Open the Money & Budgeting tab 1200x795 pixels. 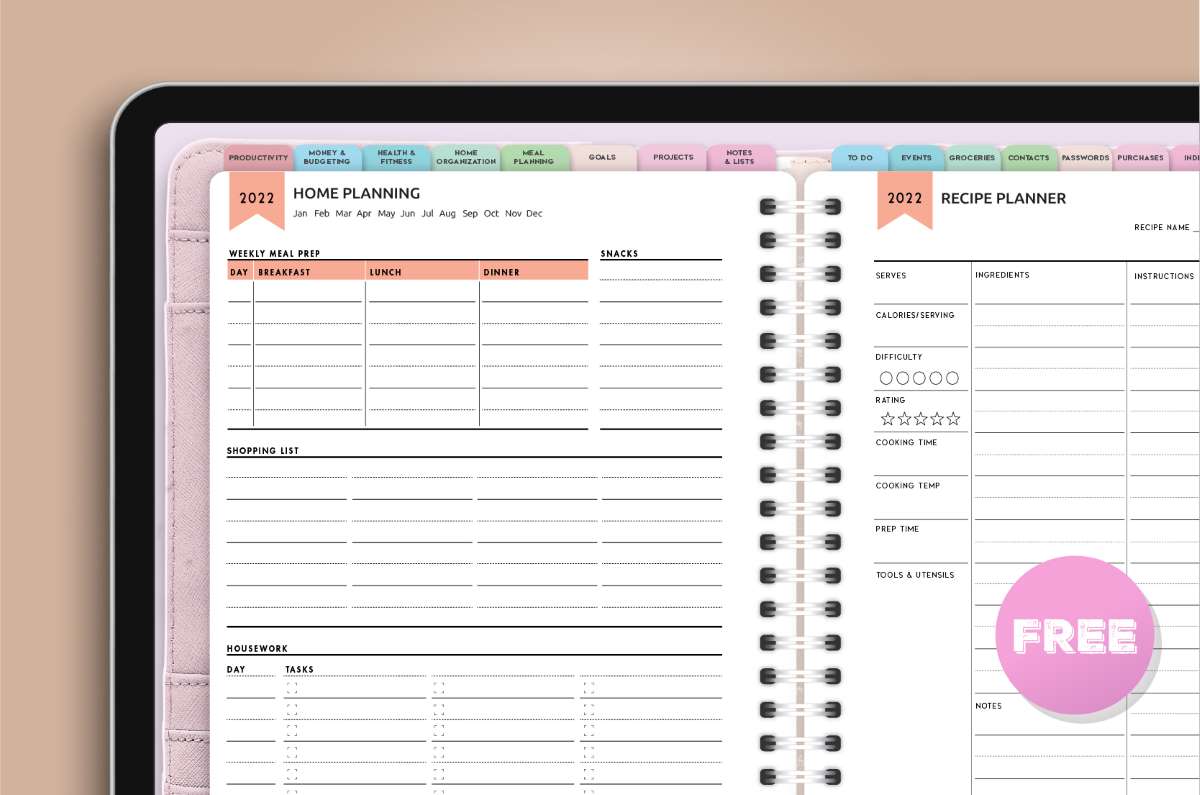(328, 155)
